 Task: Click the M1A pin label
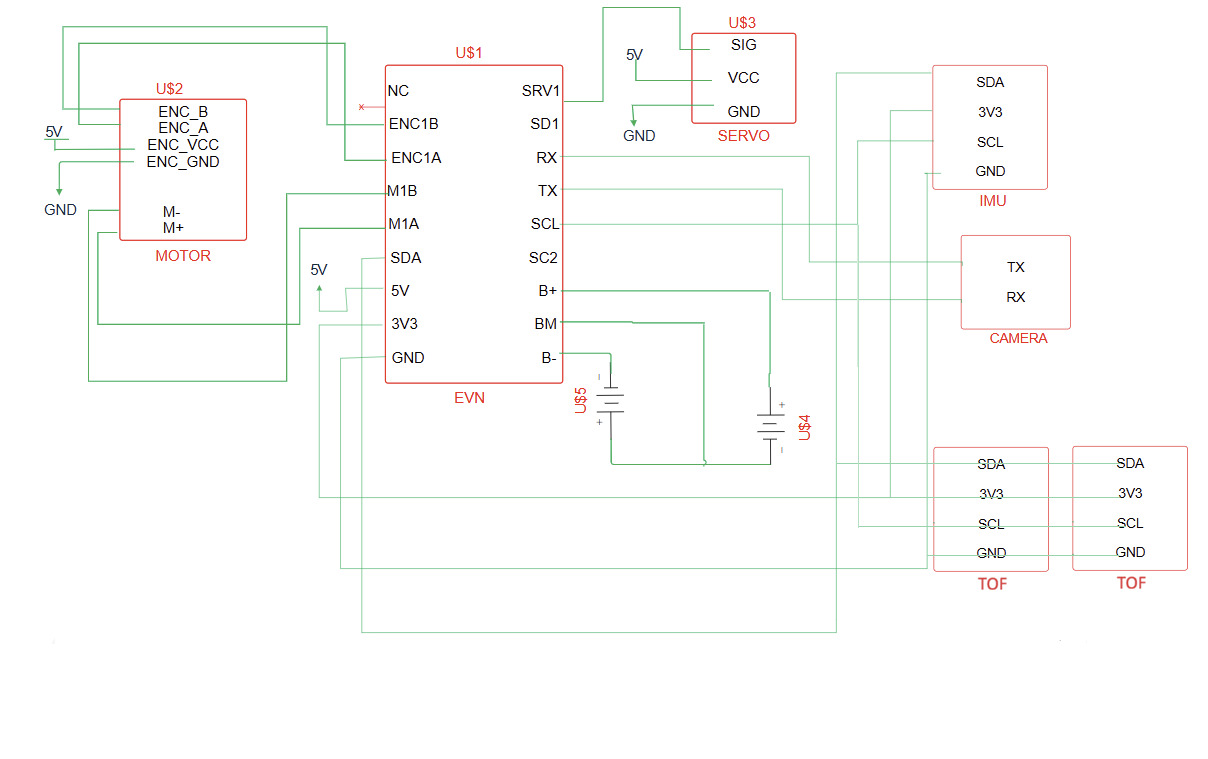[403, 224]
